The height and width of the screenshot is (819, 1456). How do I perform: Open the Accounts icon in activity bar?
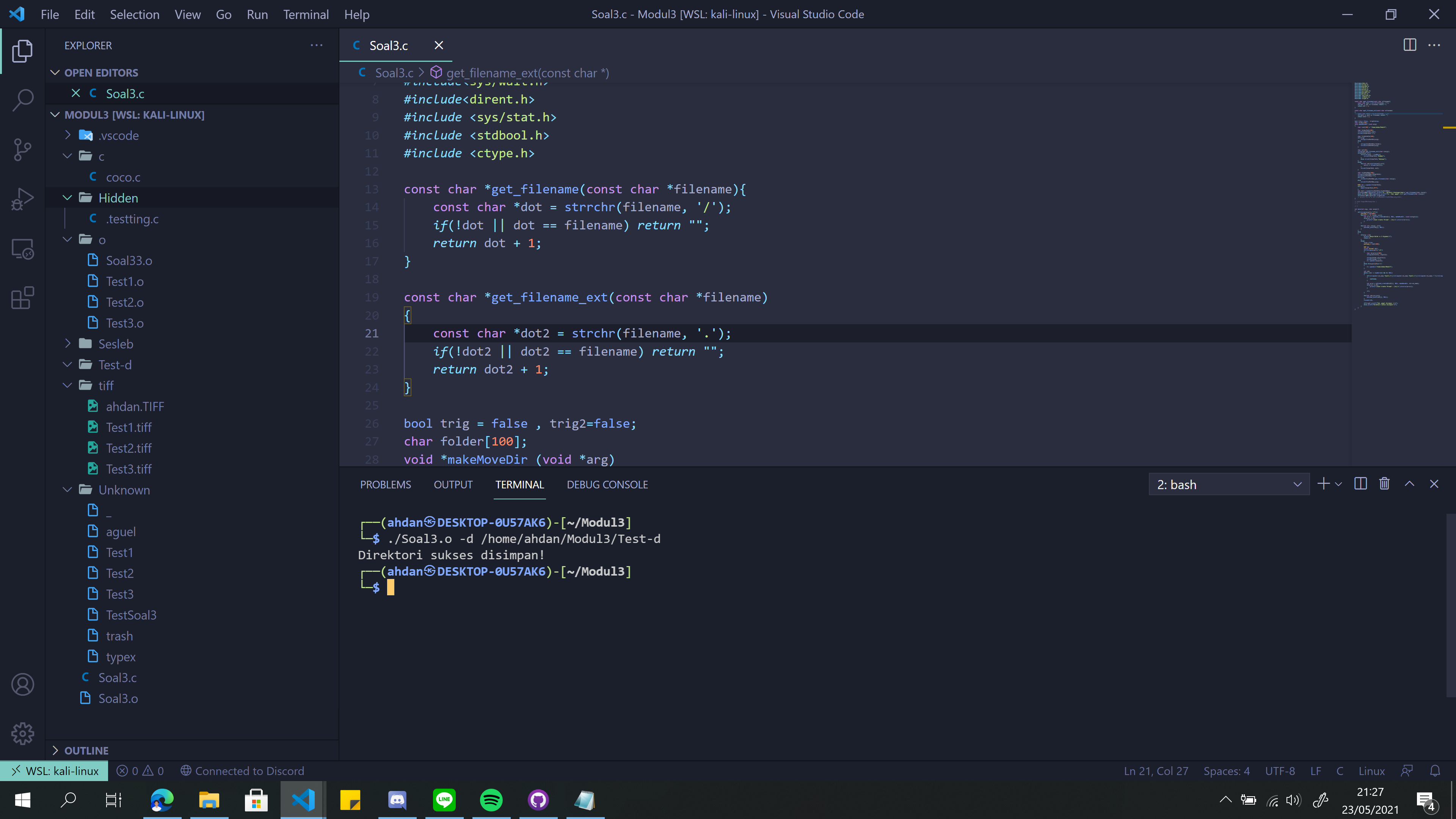click(23, 684)
